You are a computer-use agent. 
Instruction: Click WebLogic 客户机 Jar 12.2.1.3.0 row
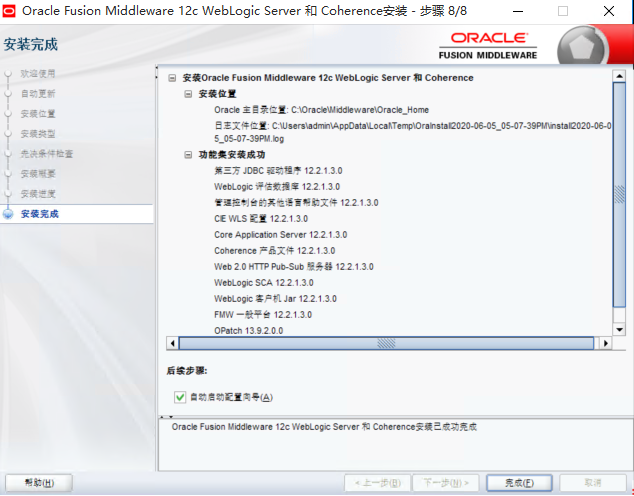[275, 299]
